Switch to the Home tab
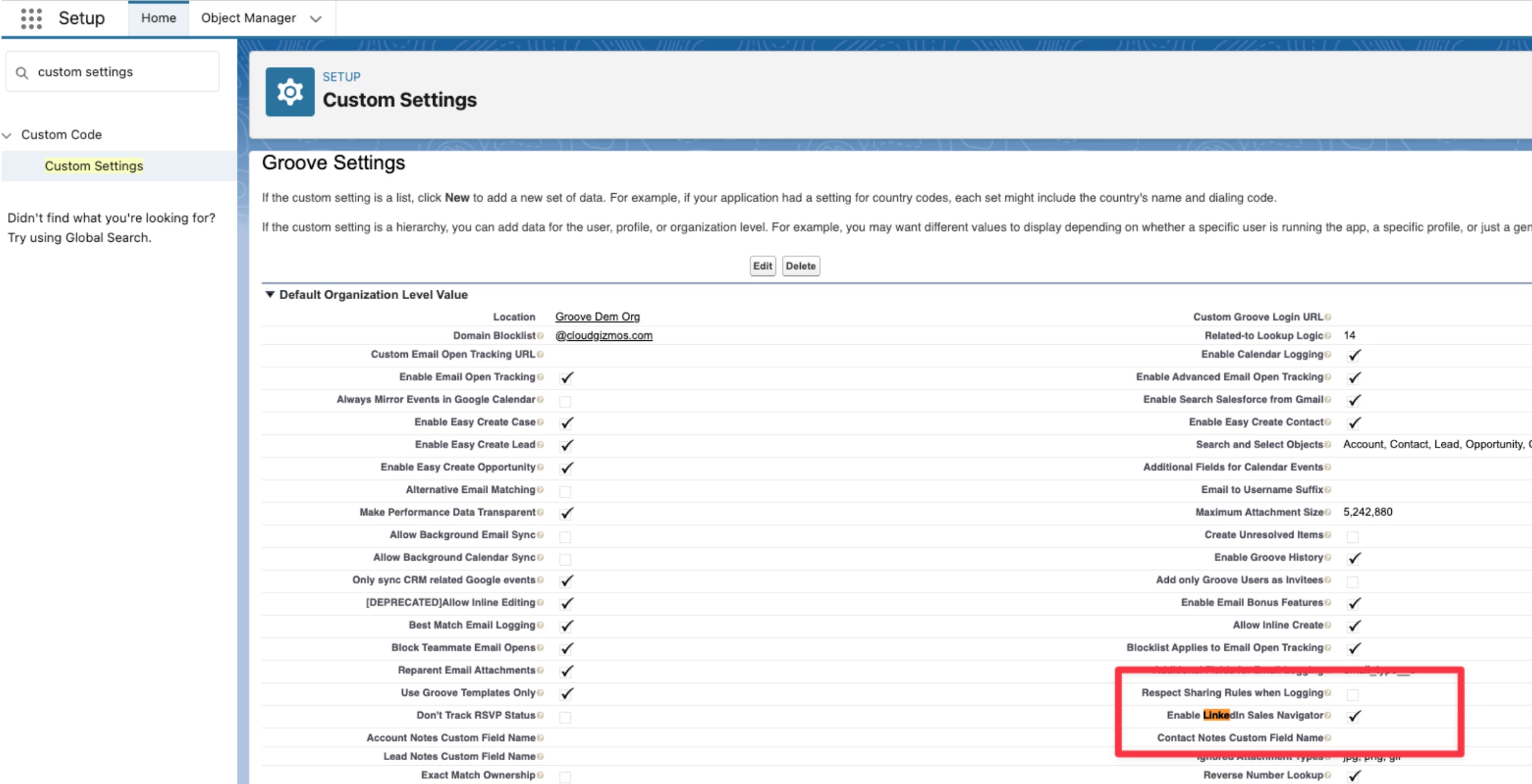 coord(159,18)
